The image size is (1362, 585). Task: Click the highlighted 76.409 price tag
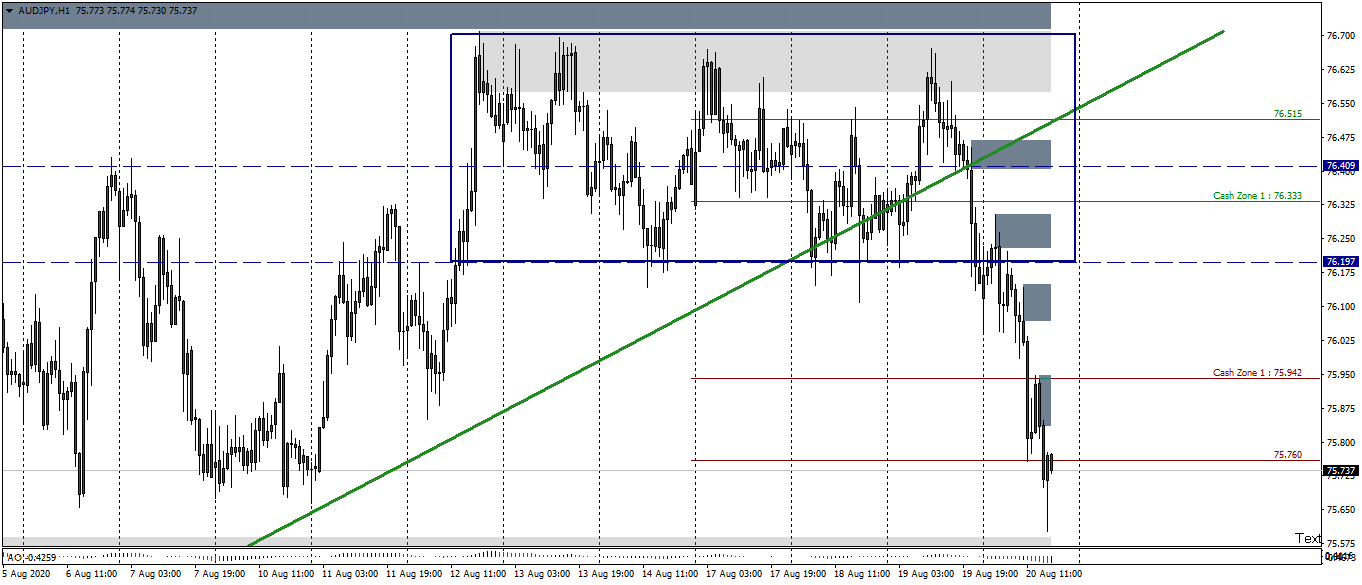coord(1339,165)
